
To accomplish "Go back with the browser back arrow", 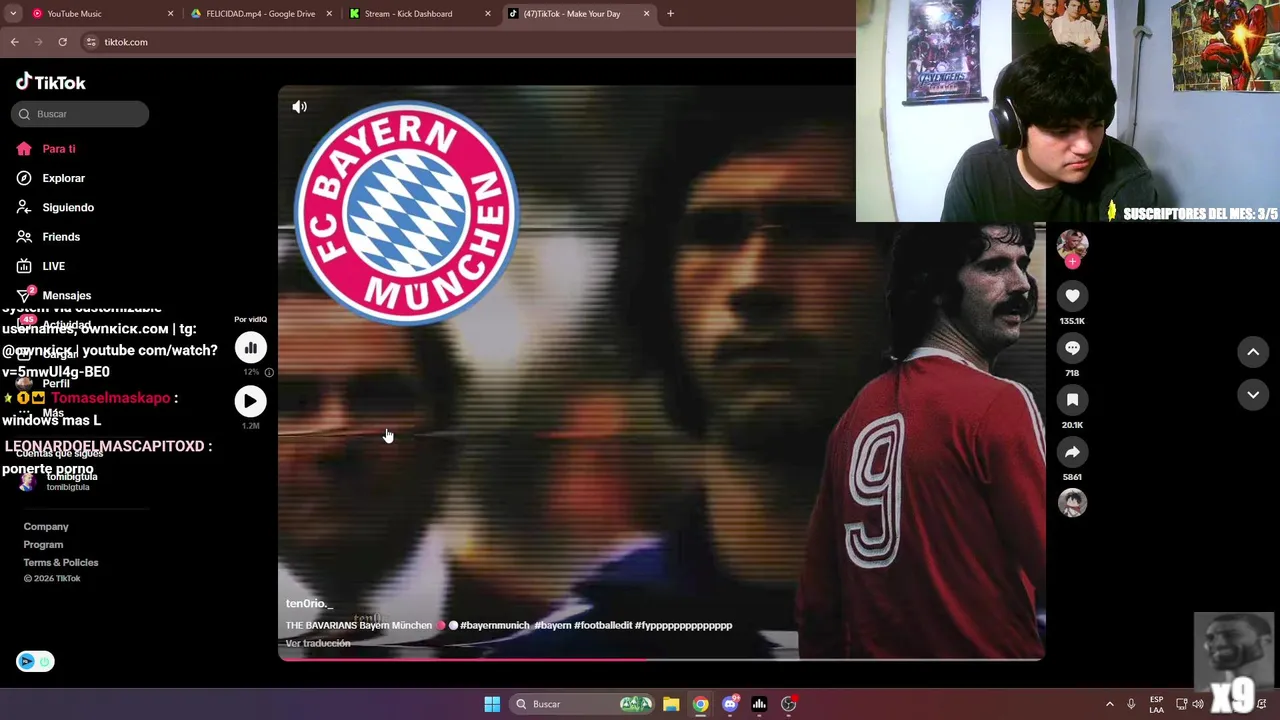I will tap(15, 42).
